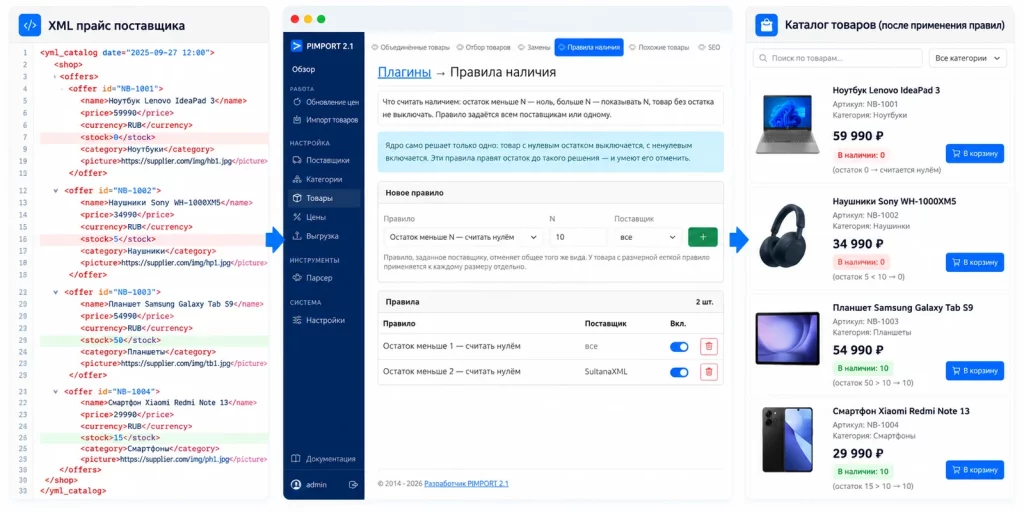Open Обновление цен in the sidebar
Viewport: 1024px width, 512px height.
click(325, 102)
